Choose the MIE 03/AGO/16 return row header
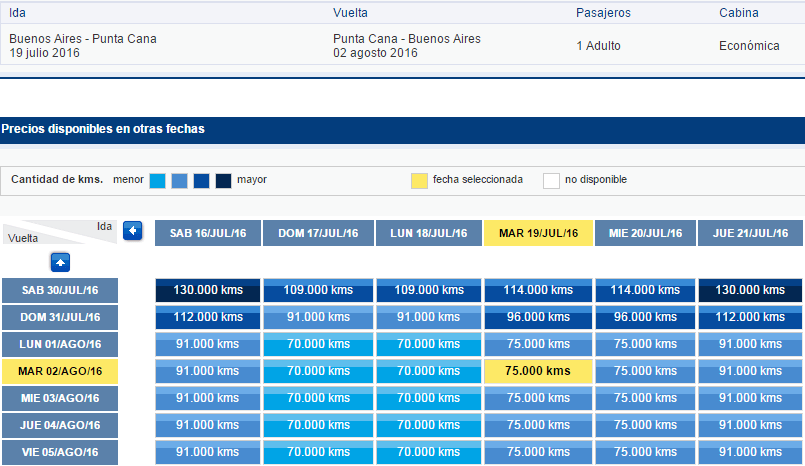The image size is (805, 466). [60, 398]
